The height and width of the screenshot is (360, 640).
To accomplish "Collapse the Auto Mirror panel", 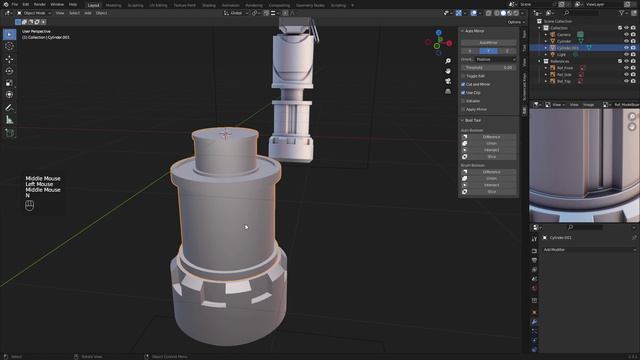I will point(462,31).
